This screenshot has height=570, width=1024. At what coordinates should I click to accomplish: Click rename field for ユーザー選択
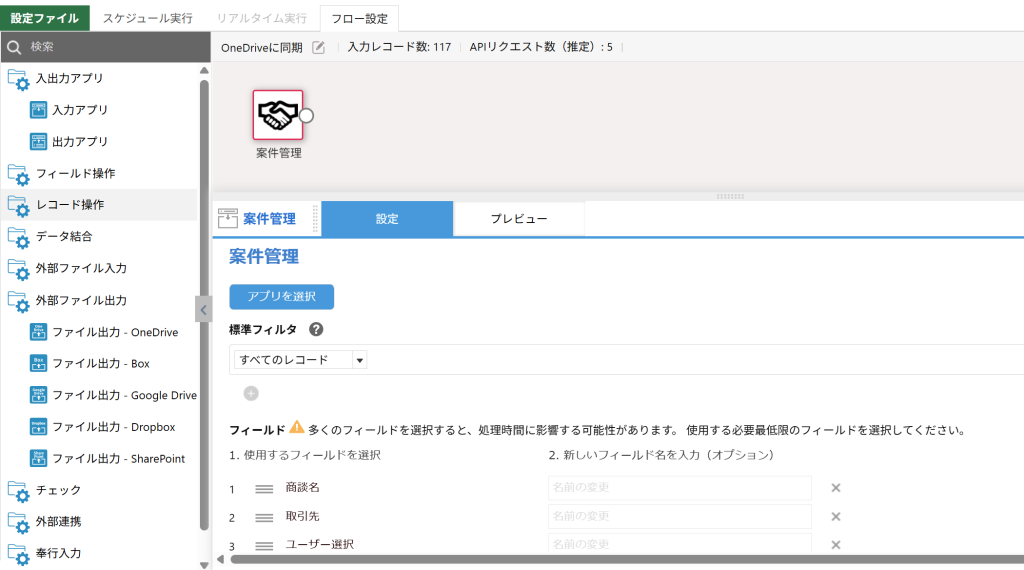[x=680, y=543]
